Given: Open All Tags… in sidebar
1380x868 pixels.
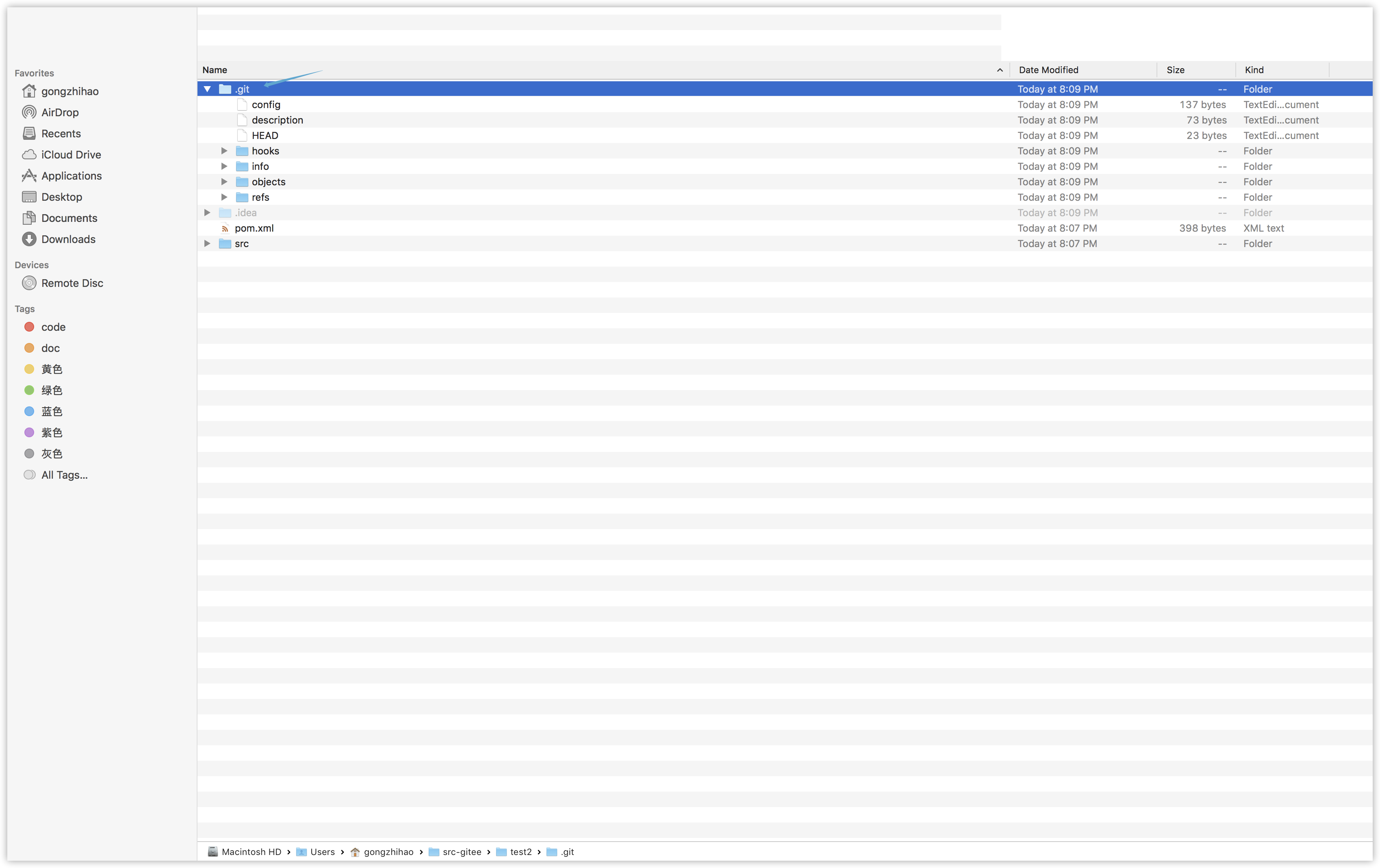Looking at the screenshot, I should (64, 475).
